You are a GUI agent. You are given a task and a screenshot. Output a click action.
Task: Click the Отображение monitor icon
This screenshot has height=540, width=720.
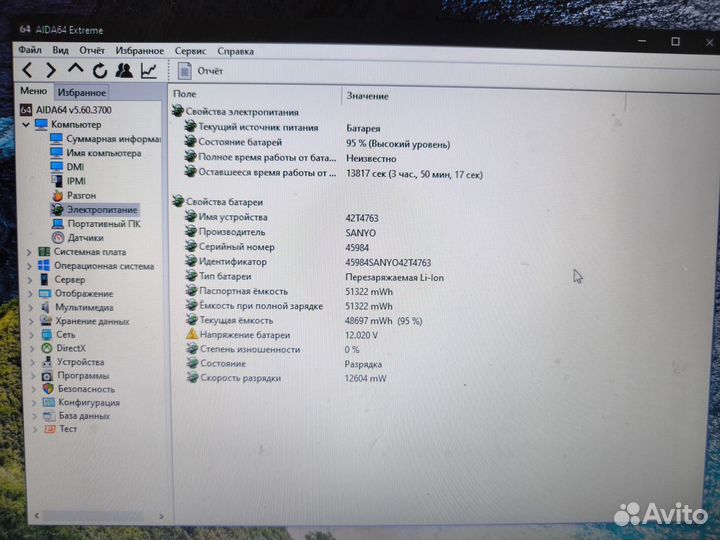click(45, 293)
